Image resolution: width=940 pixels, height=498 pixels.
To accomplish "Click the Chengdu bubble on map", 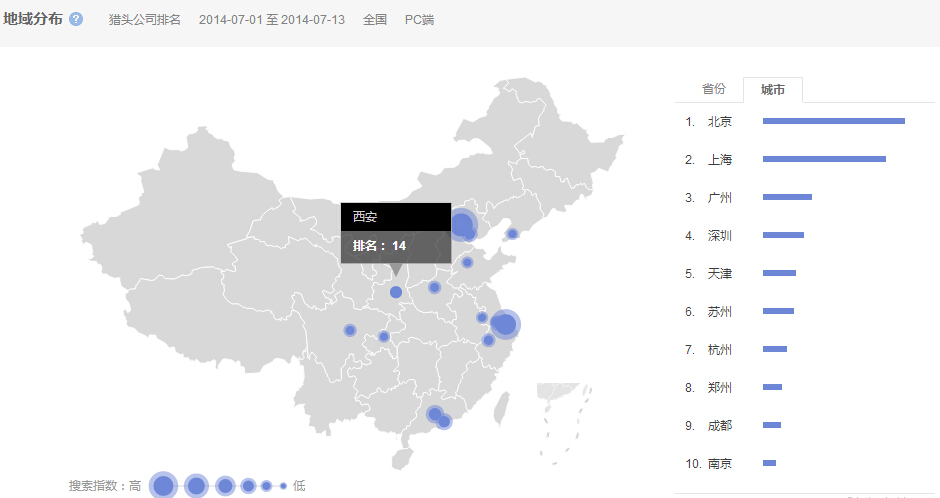I will 350,330.
